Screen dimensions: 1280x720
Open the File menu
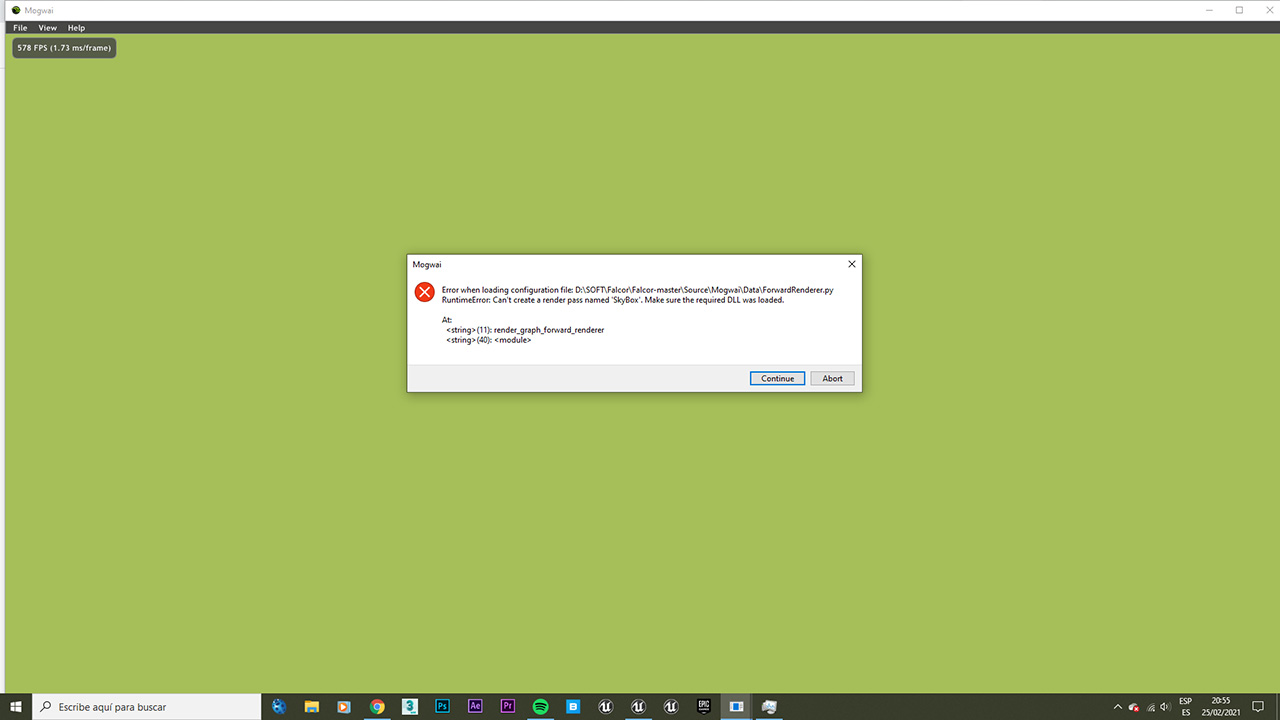tap(19, 27)
